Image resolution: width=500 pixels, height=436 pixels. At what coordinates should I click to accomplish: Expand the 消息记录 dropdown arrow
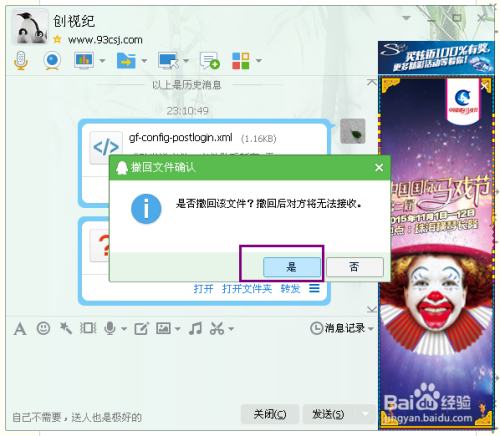[x=371, y=329]
